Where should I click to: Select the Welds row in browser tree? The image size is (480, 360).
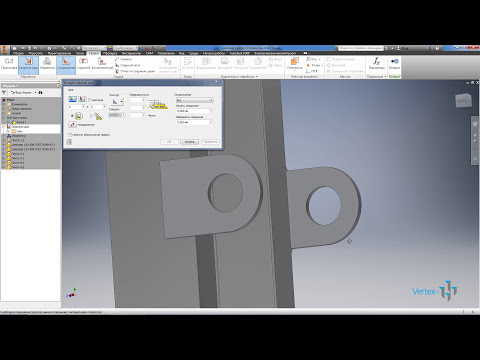tap(31, 127)
